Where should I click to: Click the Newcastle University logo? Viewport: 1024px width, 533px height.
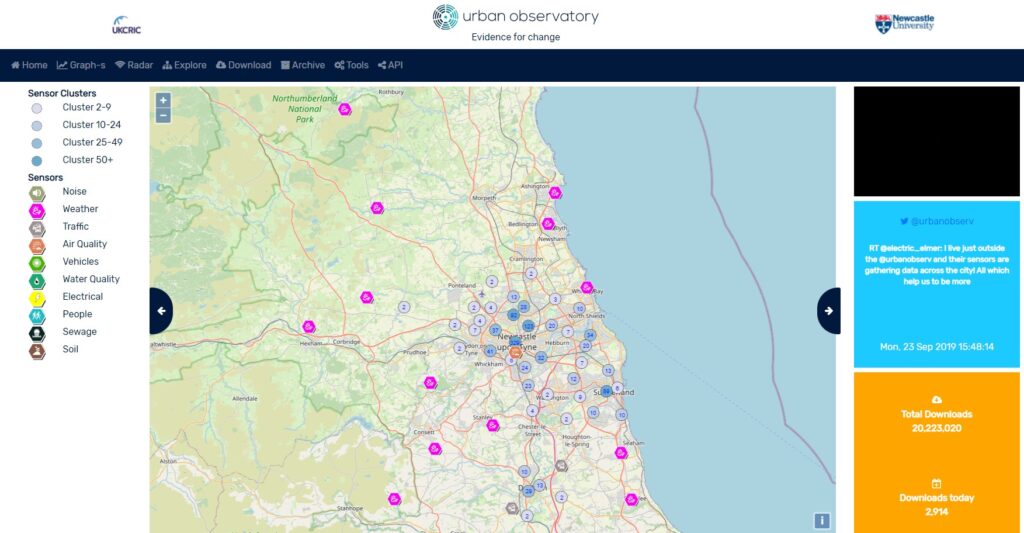[904, 24]
